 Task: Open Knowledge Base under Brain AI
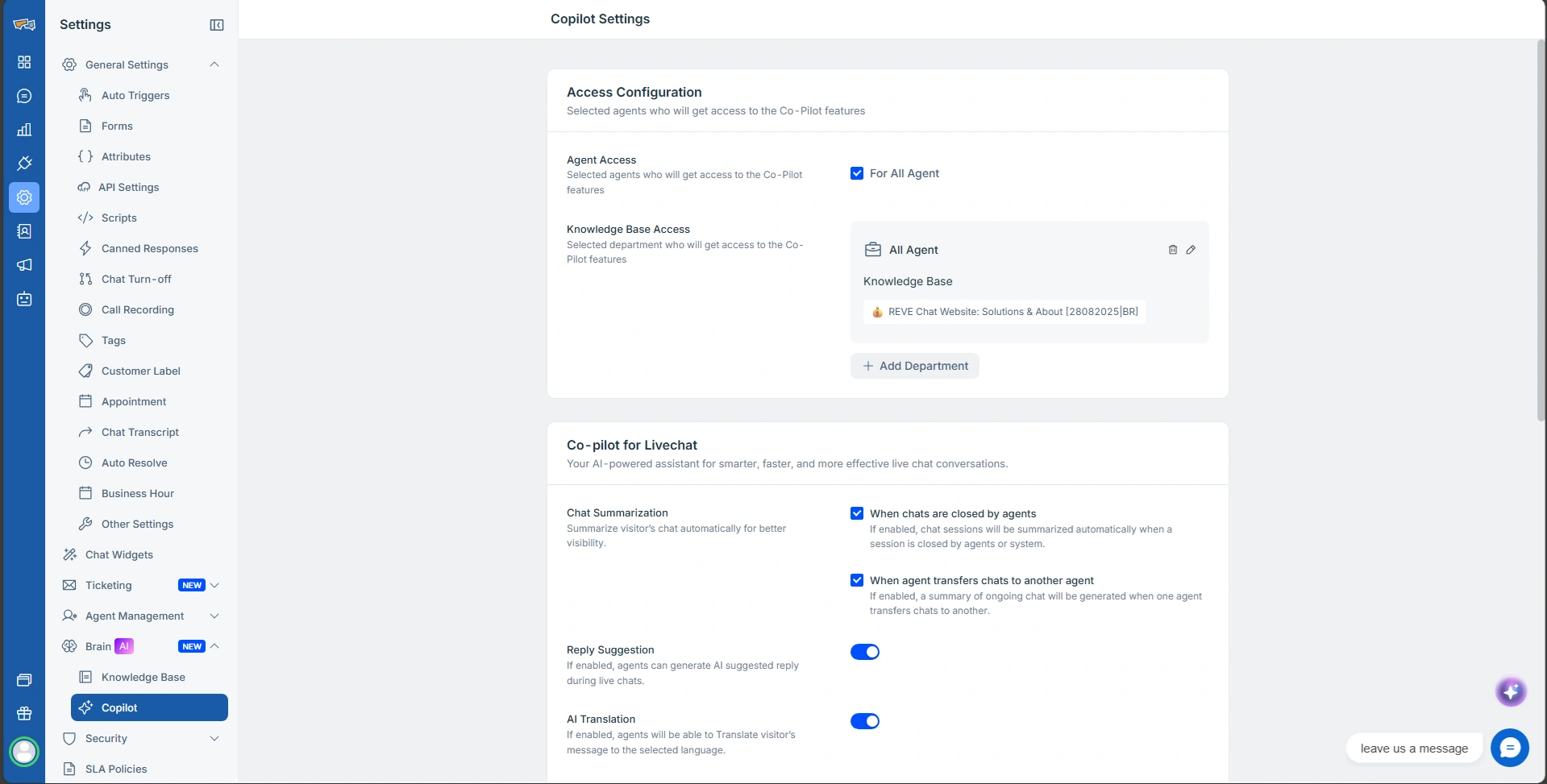[143, 677]
